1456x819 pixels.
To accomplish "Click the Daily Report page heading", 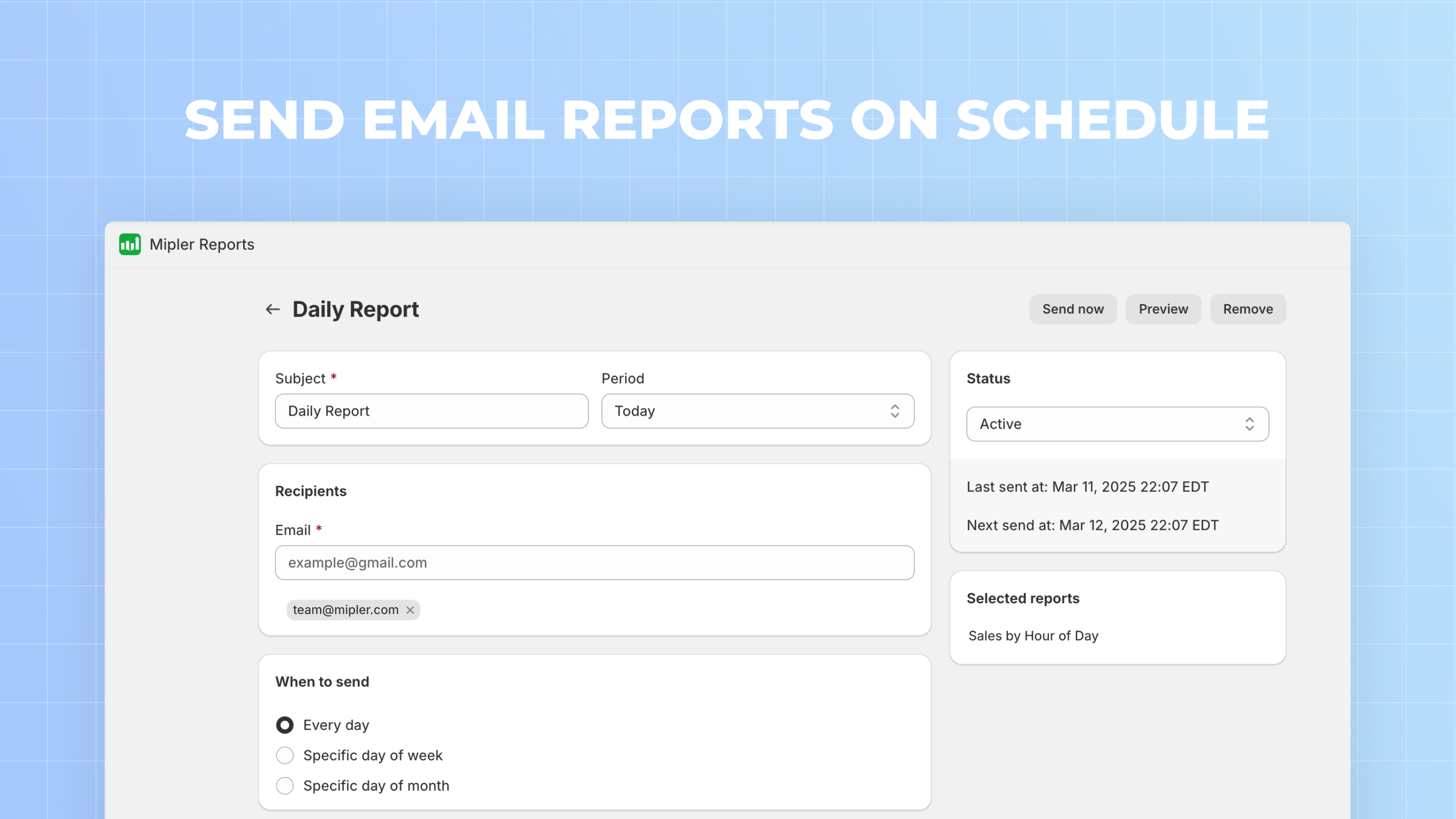I will 355,309.
